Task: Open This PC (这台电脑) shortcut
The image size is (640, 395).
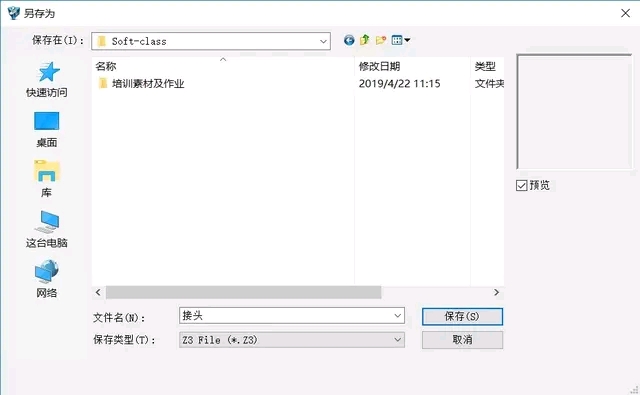Action: tap(47, 229)
